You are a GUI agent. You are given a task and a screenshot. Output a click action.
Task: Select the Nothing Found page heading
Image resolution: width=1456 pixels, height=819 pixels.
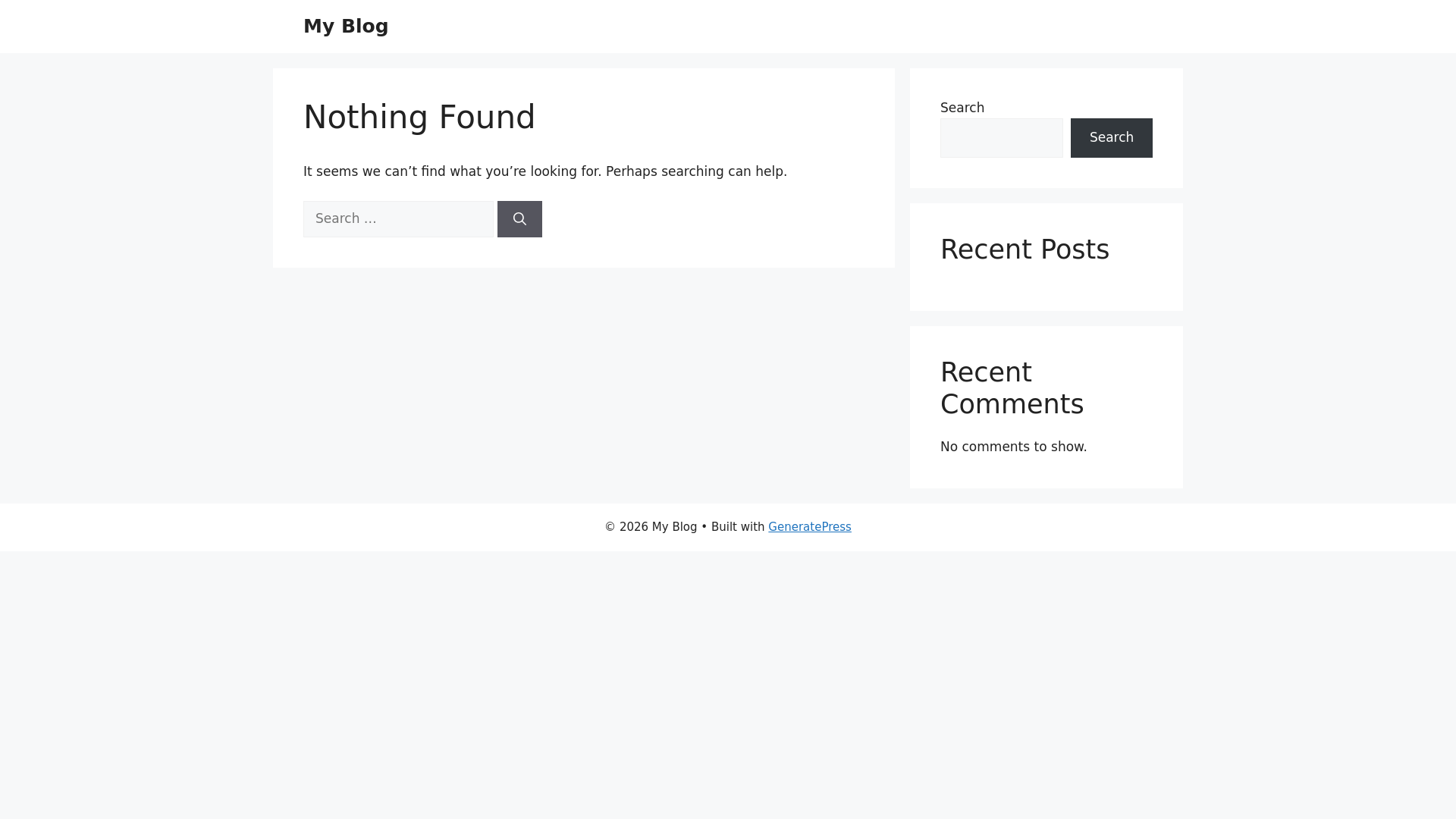pyautogui.click(x=419, y=118)
